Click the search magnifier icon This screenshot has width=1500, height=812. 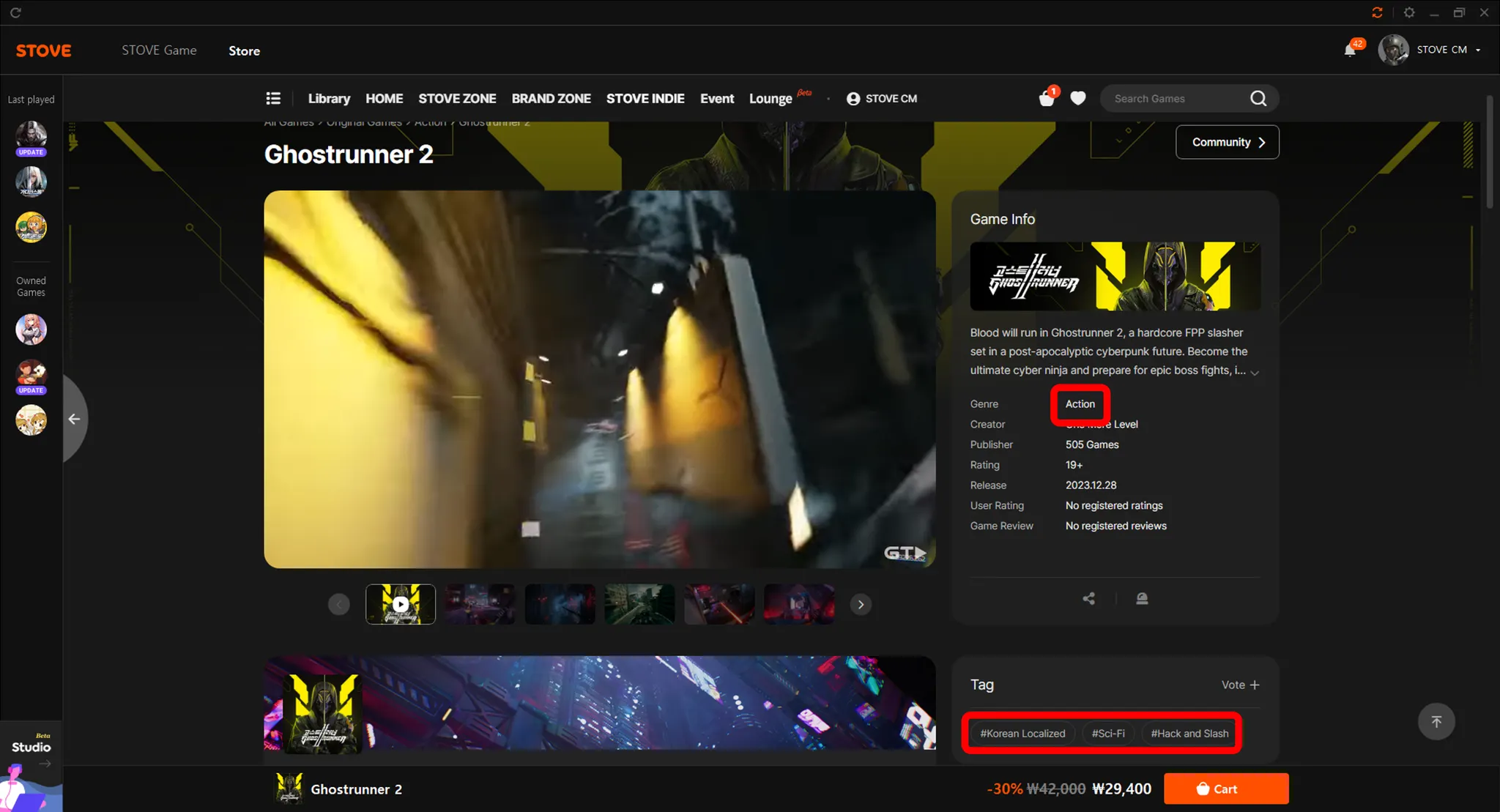tap(1258, 98)
